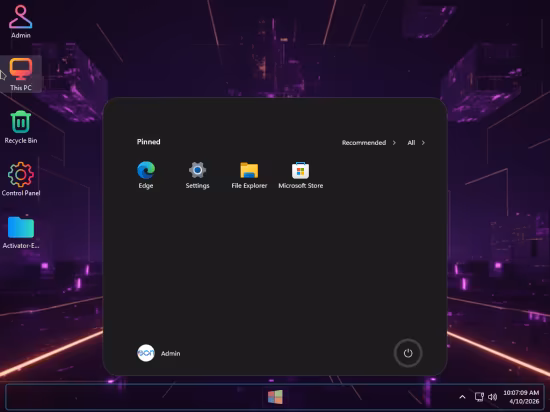
Task: Select the Activator-E... folder on desktop
Action: tap(21, 232)
